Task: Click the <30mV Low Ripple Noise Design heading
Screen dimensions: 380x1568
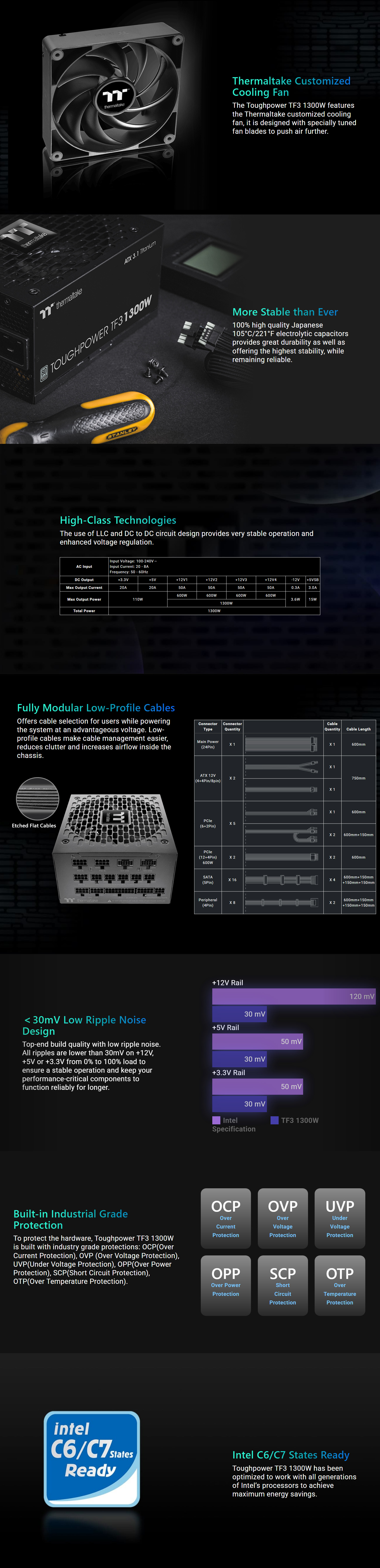Action: click(84, 1026)
